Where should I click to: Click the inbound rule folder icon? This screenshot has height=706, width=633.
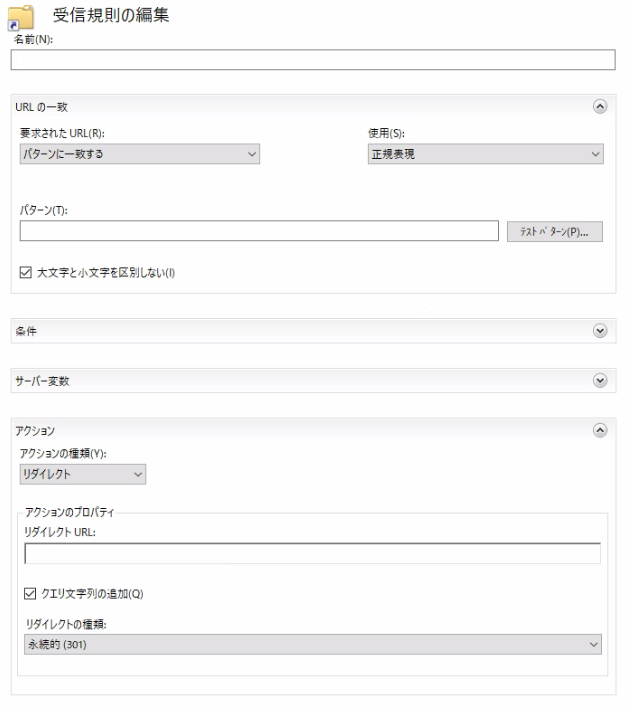pyautogui.click(x=21, y=18)
